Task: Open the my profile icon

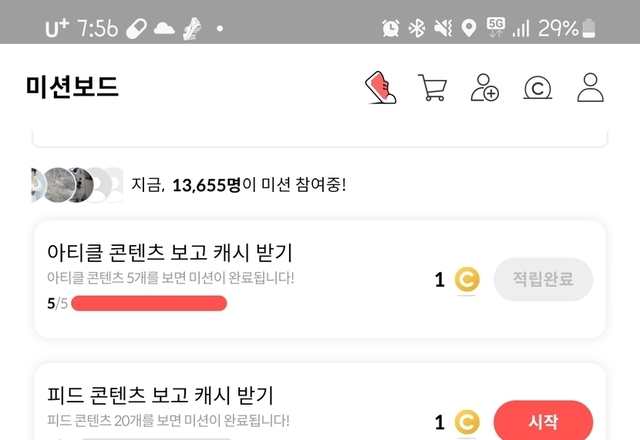Action: point(591,87)
